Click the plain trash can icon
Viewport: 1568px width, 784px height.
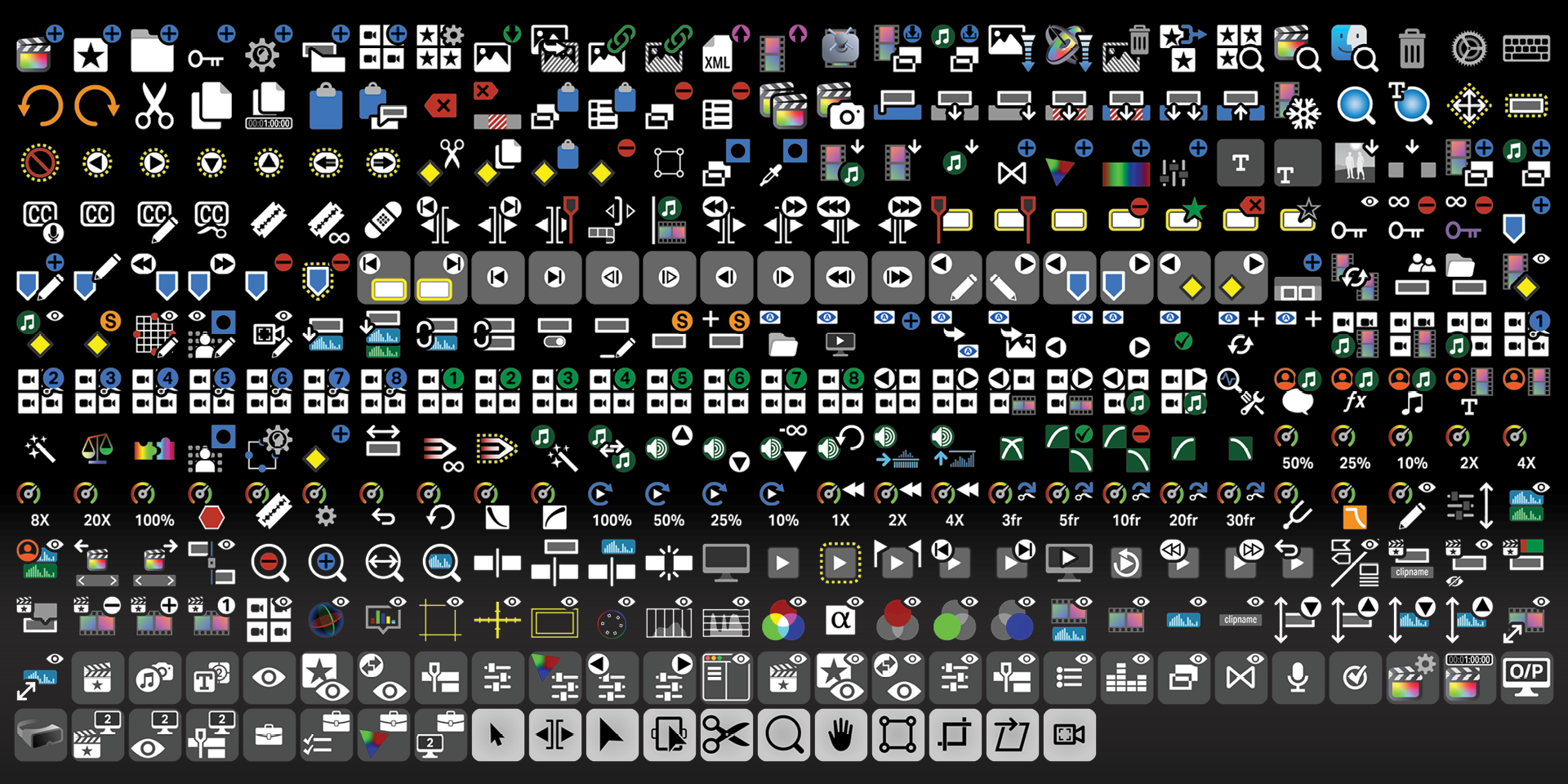click(1411, 49)
